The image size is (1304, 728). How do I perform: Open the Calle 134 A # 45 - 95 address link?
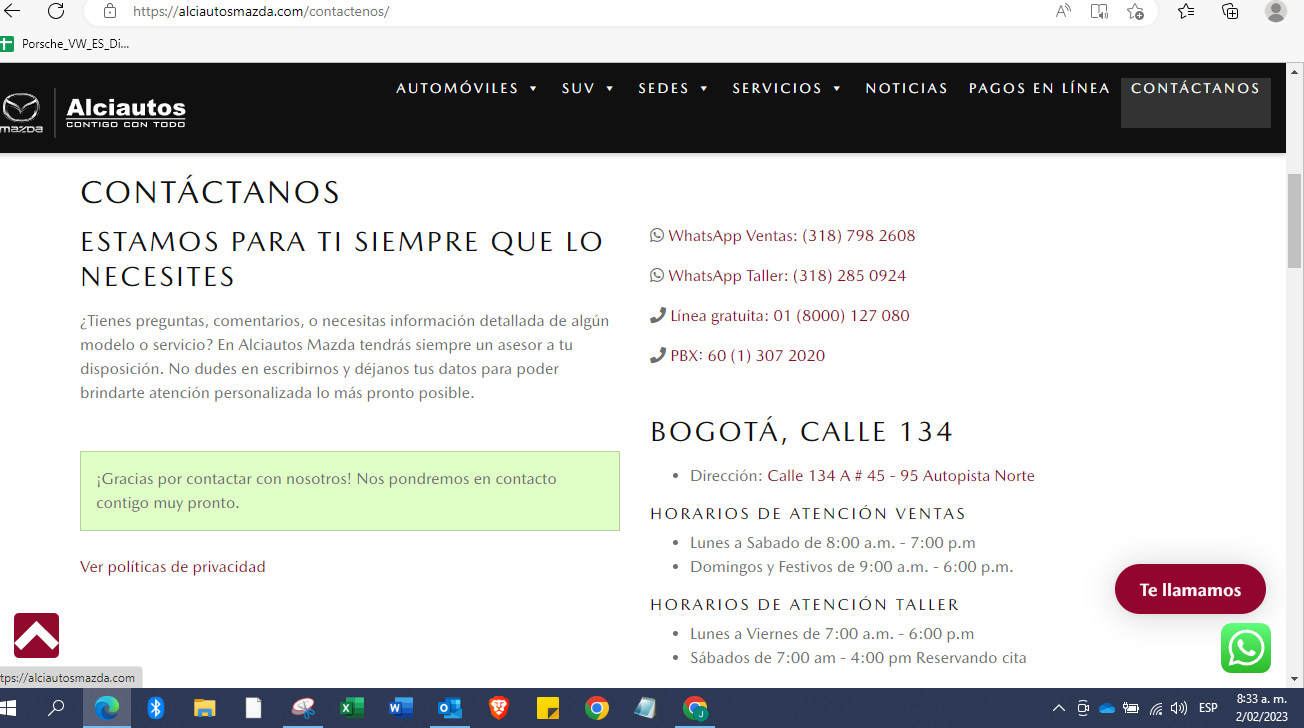[901, 476]
